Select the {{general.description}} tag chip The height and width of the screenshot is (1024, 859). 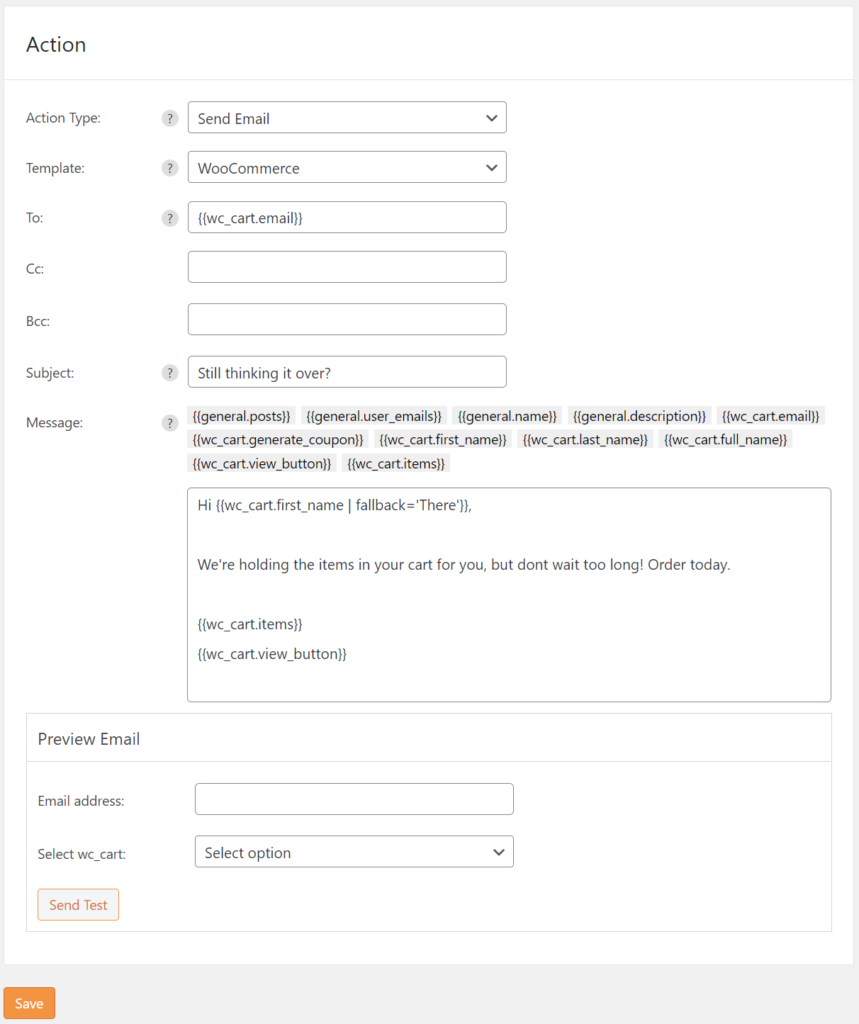(639, 416)
